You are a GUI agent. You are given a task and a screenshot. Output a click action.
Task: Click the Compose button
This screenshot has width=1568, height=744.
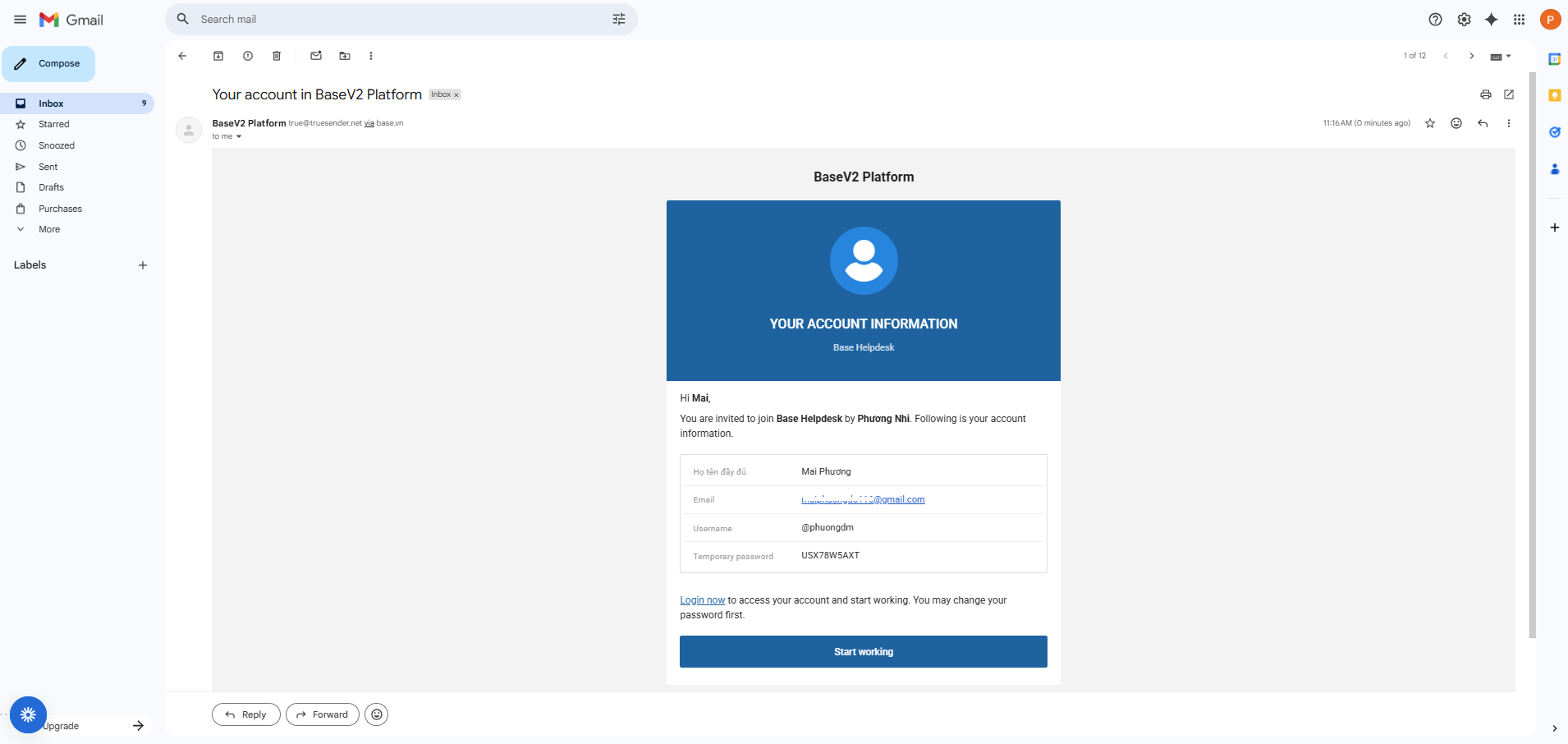pos(48,64)
